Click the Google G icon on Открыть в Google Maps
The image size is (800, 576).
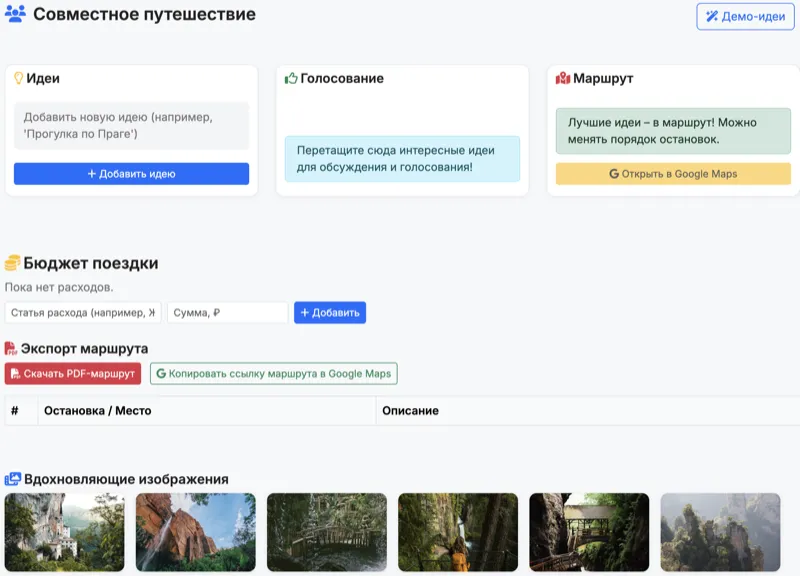coord(612,174)
